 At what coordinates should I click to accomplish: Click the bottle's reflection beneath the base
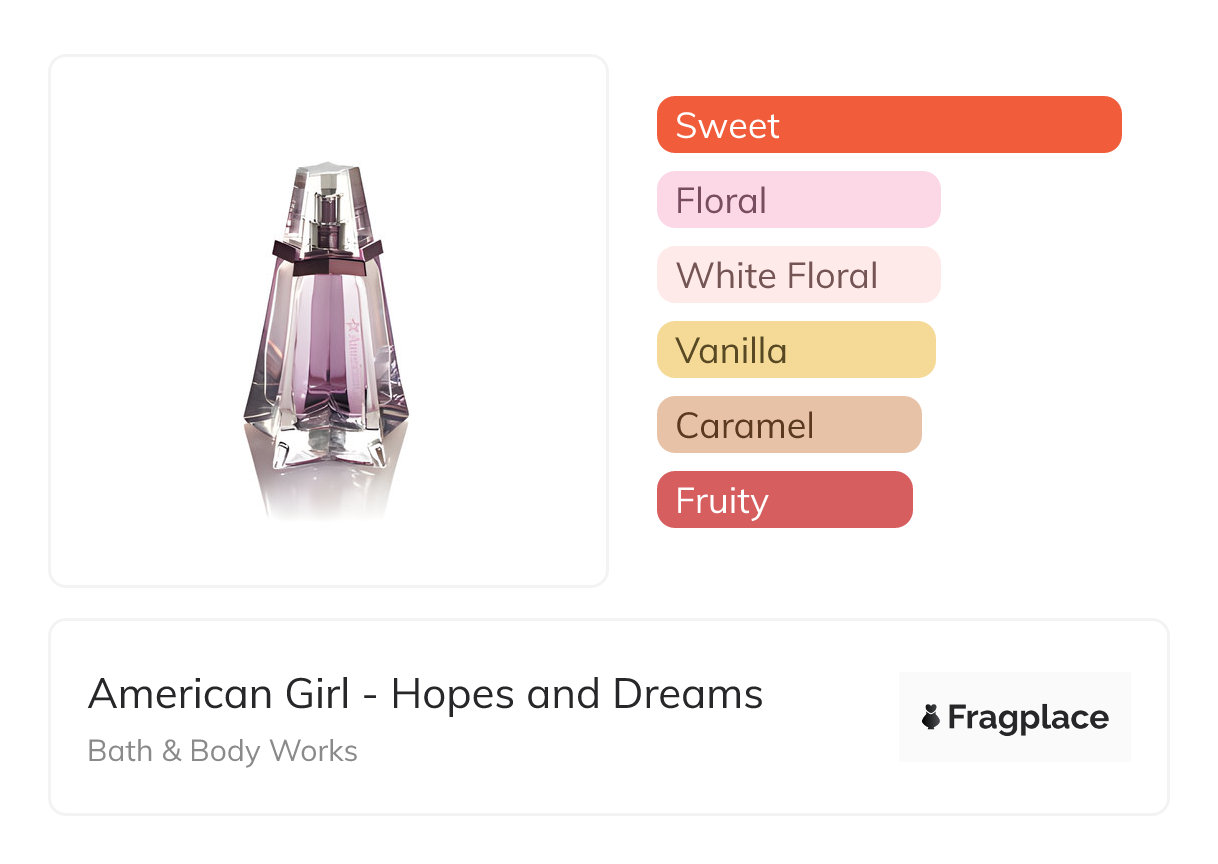pos(326,495)
